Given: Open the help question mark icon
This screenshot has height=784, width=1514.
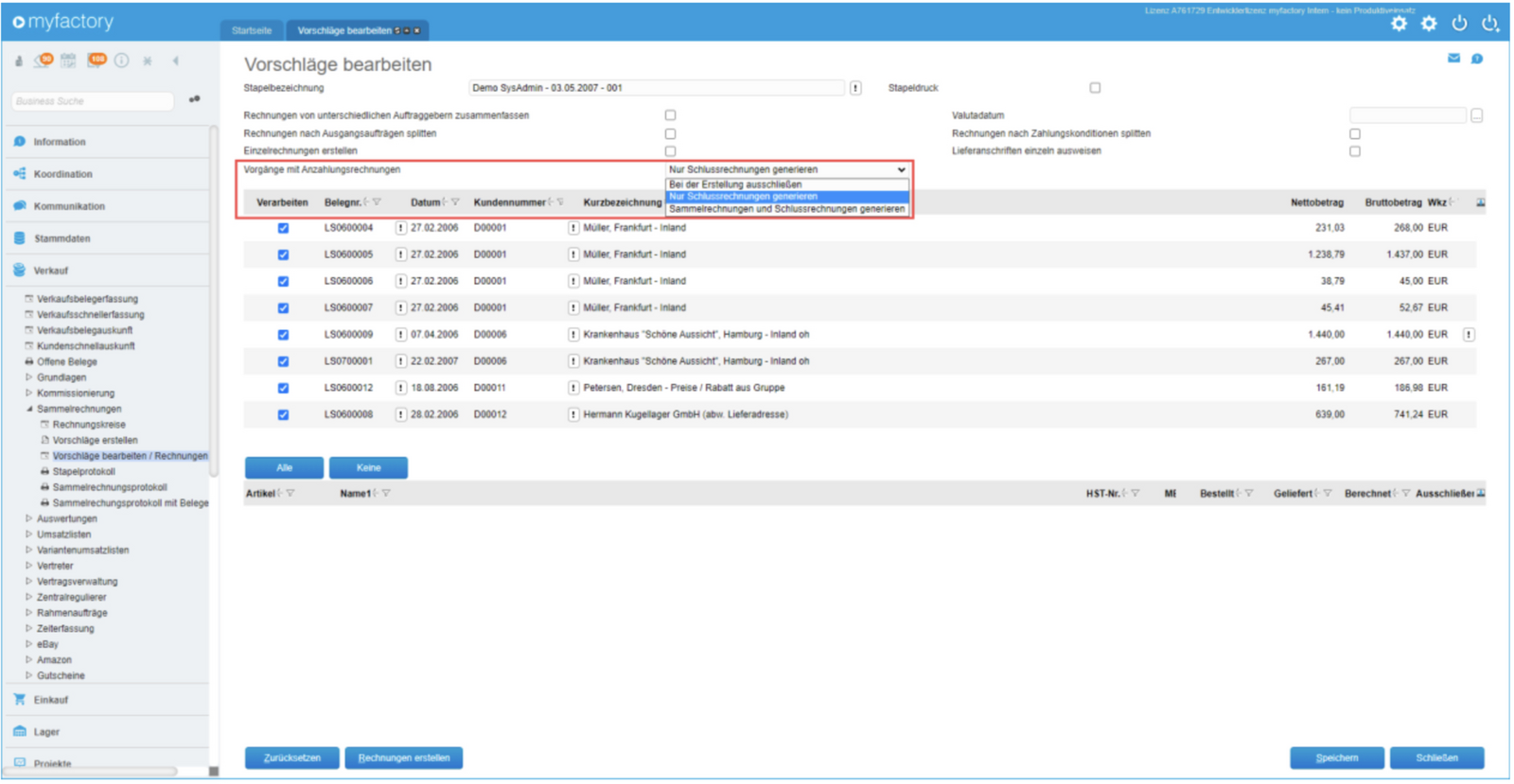Looking at the screenshot, I should point(1477,59).
